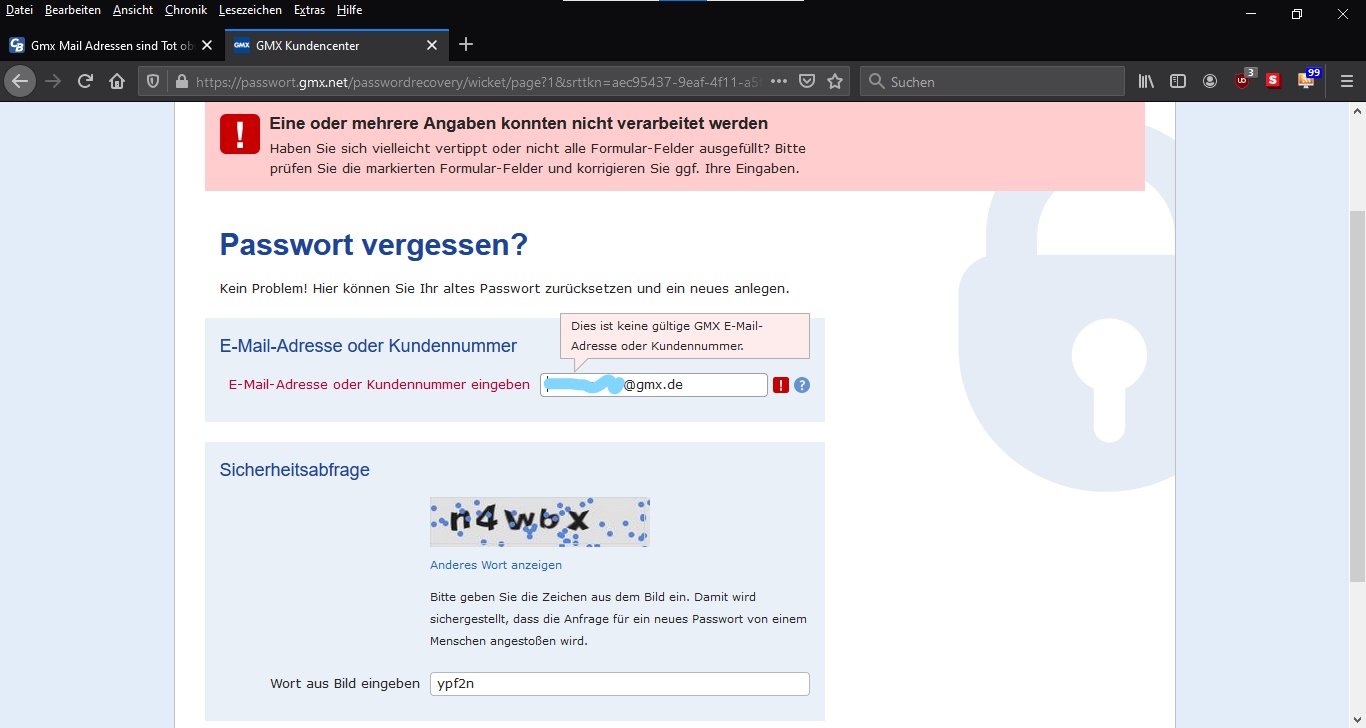Viewport: 1366px width, 728px height.
Task: Focus the captcha word input field
Action: pos(620,684)
